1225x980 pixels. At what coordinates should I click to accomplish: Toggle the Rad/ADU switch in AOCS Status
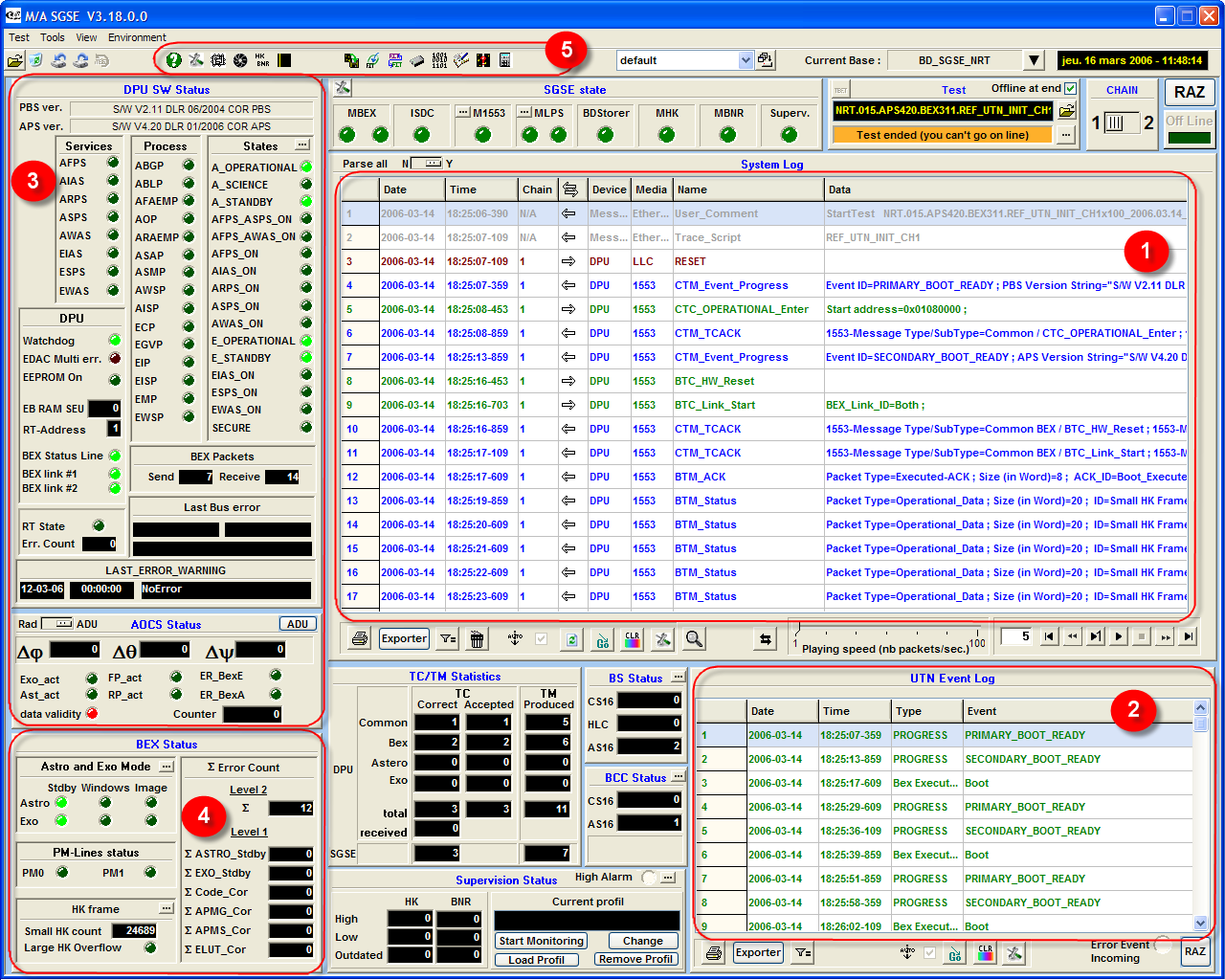coord(57,624)
